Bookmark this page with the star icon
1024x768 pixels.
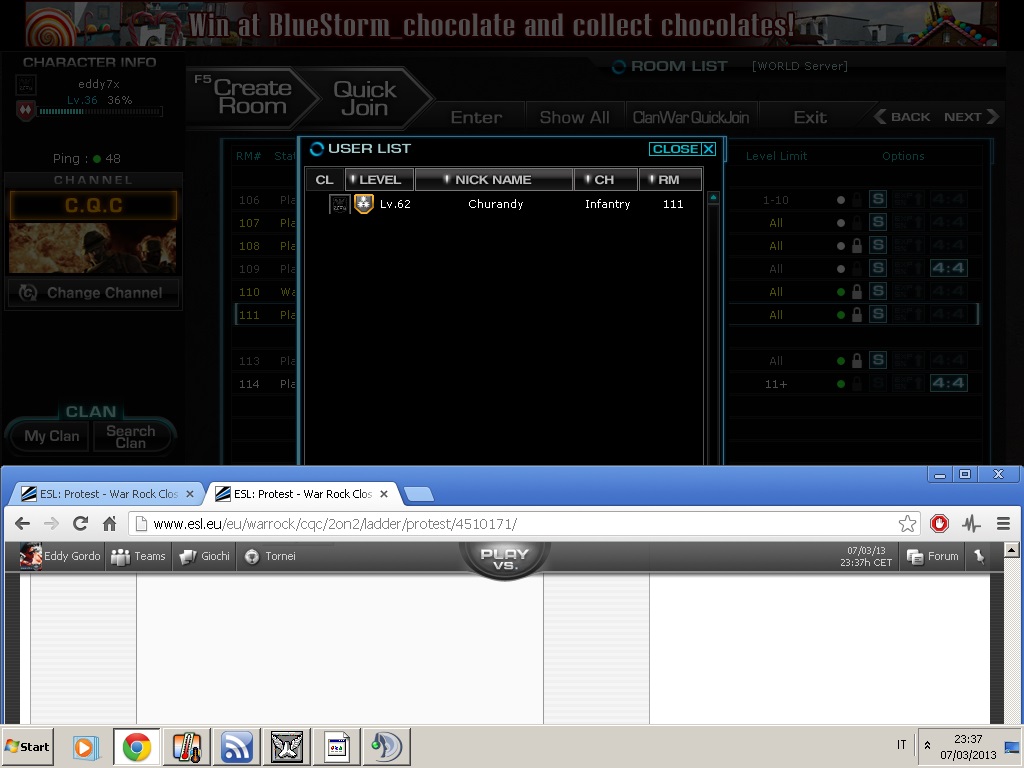(x=907, y=523)
